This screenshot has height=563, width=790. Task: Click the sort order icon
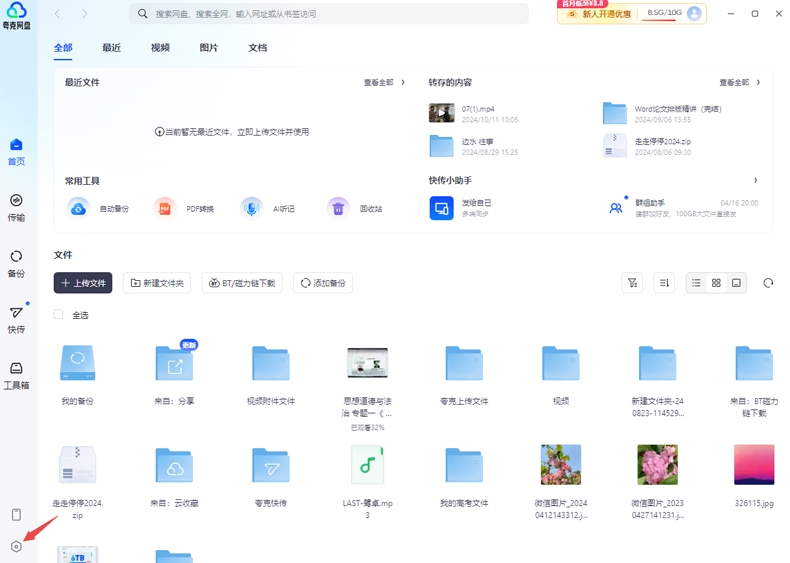664,283
